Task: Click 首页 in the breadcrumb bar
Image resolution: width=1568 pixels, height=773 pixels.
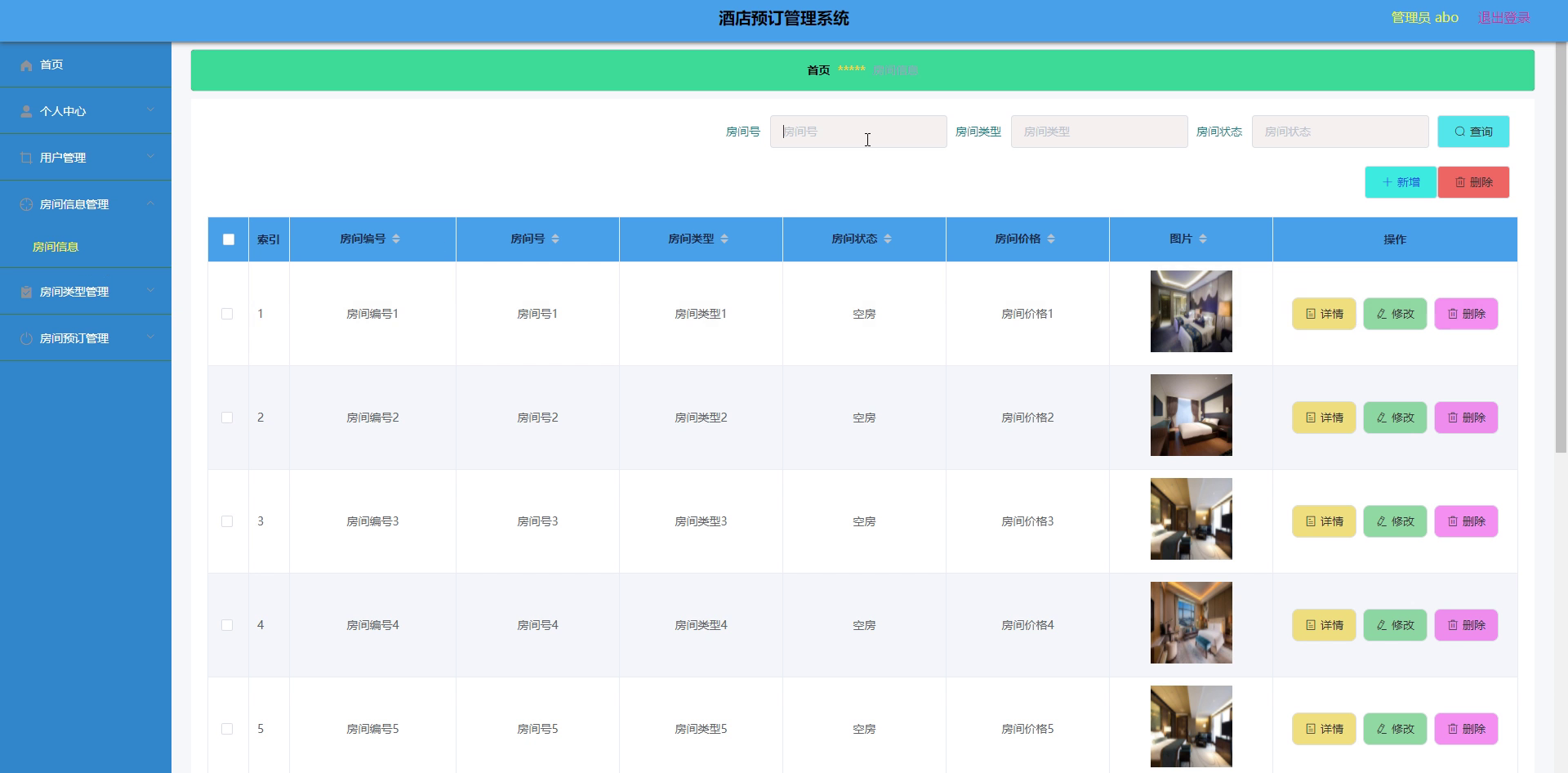Action: click(x=818, y=70)
